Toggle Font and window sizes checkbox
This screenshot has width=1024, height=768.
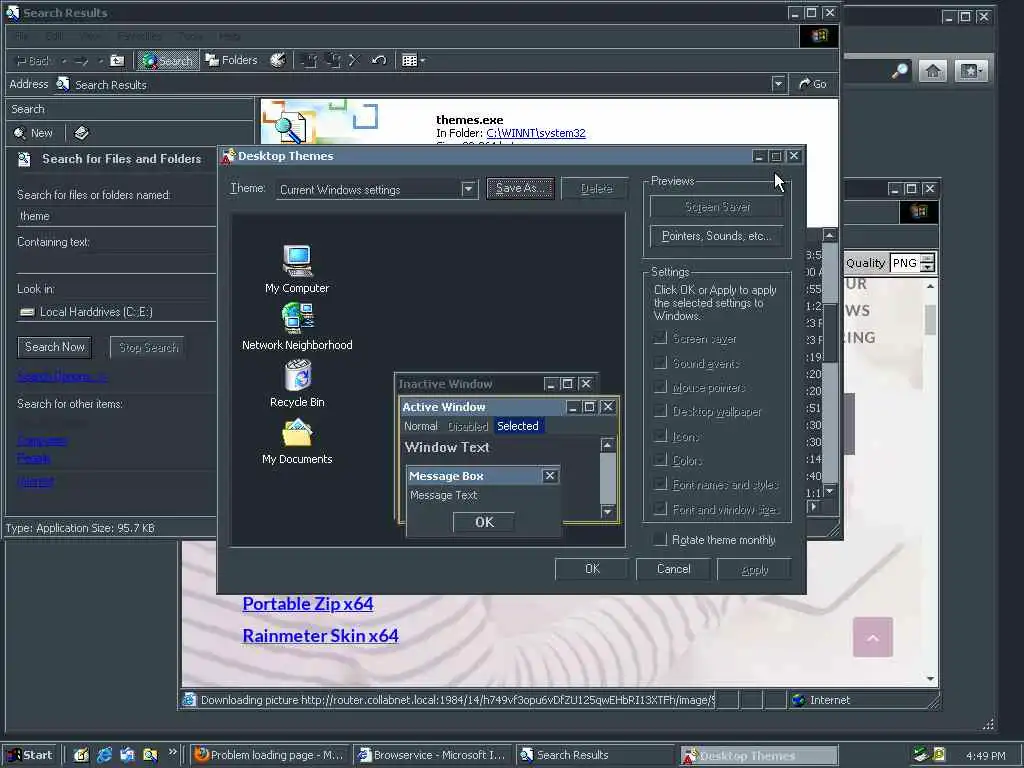tap(661, 508)
